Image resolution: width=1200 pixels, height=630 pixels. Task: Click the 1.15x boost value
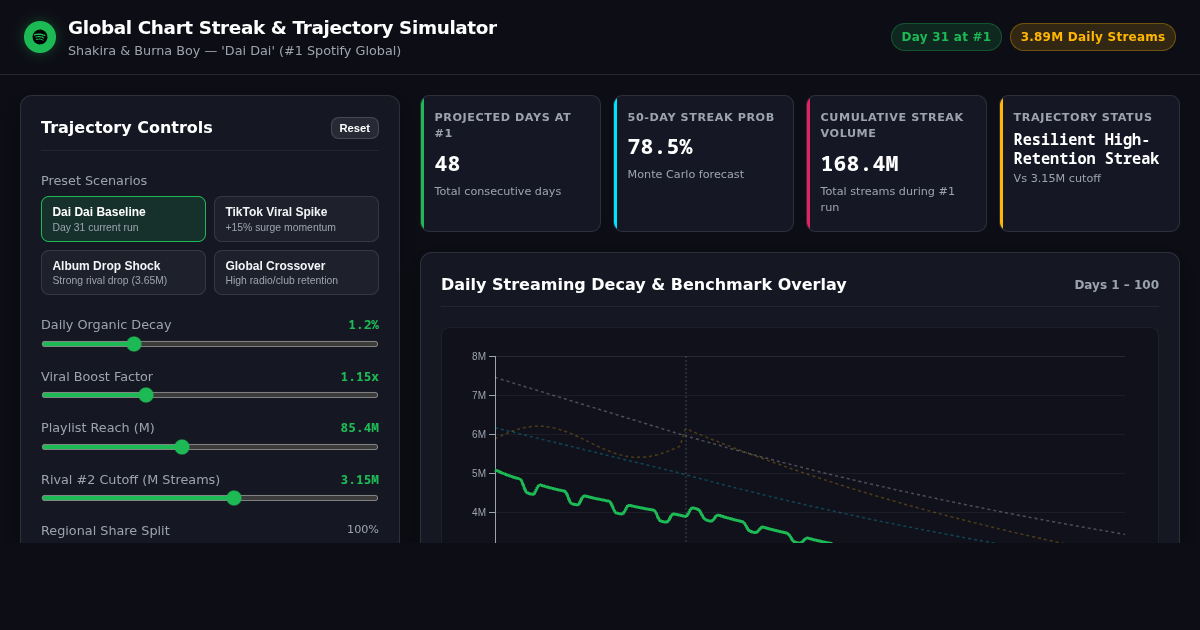tap(359, 377)
